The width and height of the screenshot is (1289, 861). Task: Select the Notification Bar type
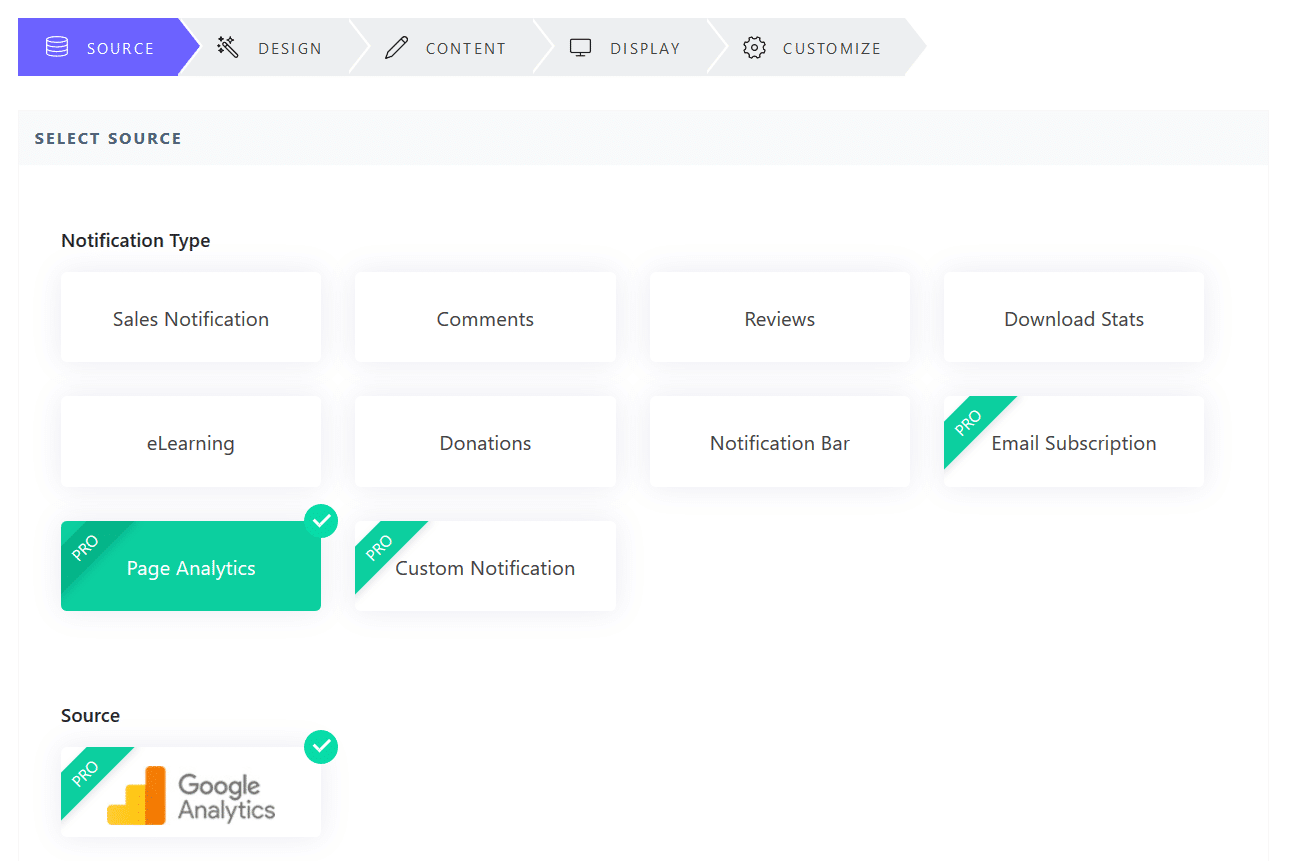pos(780,441)
